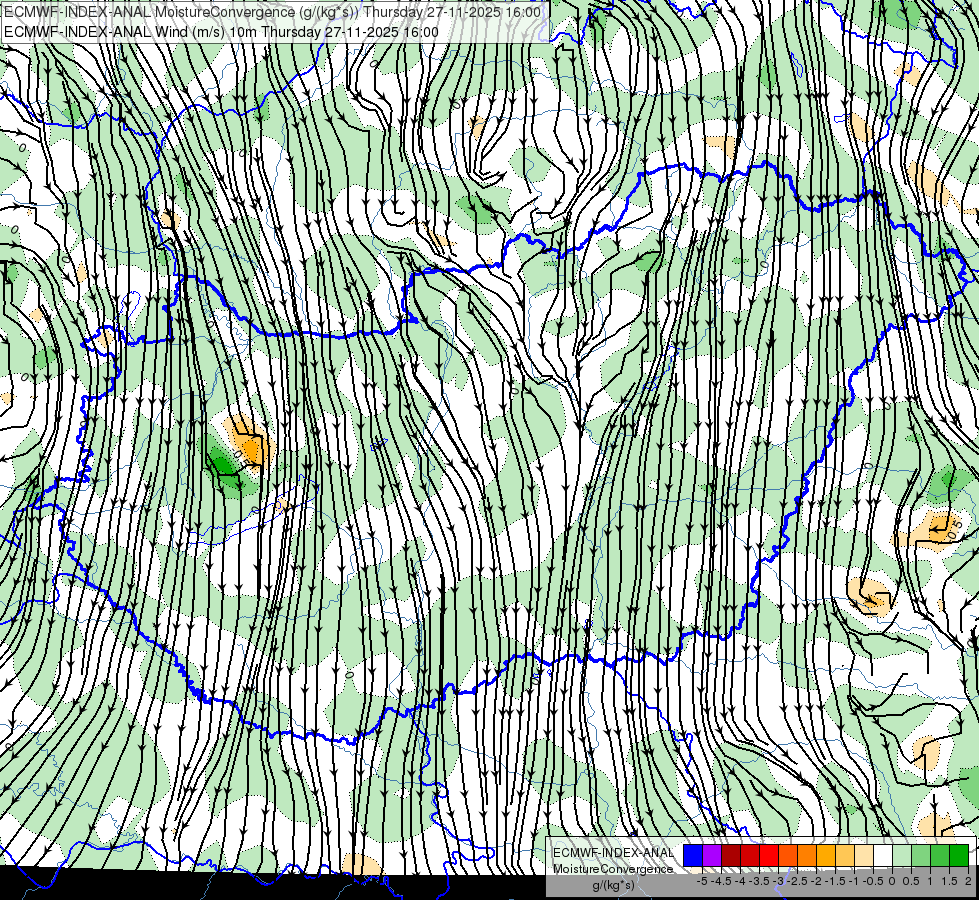The image size is (979, 900).
Task: Select the darkest red legend swatch
Action: click(731, 855)
